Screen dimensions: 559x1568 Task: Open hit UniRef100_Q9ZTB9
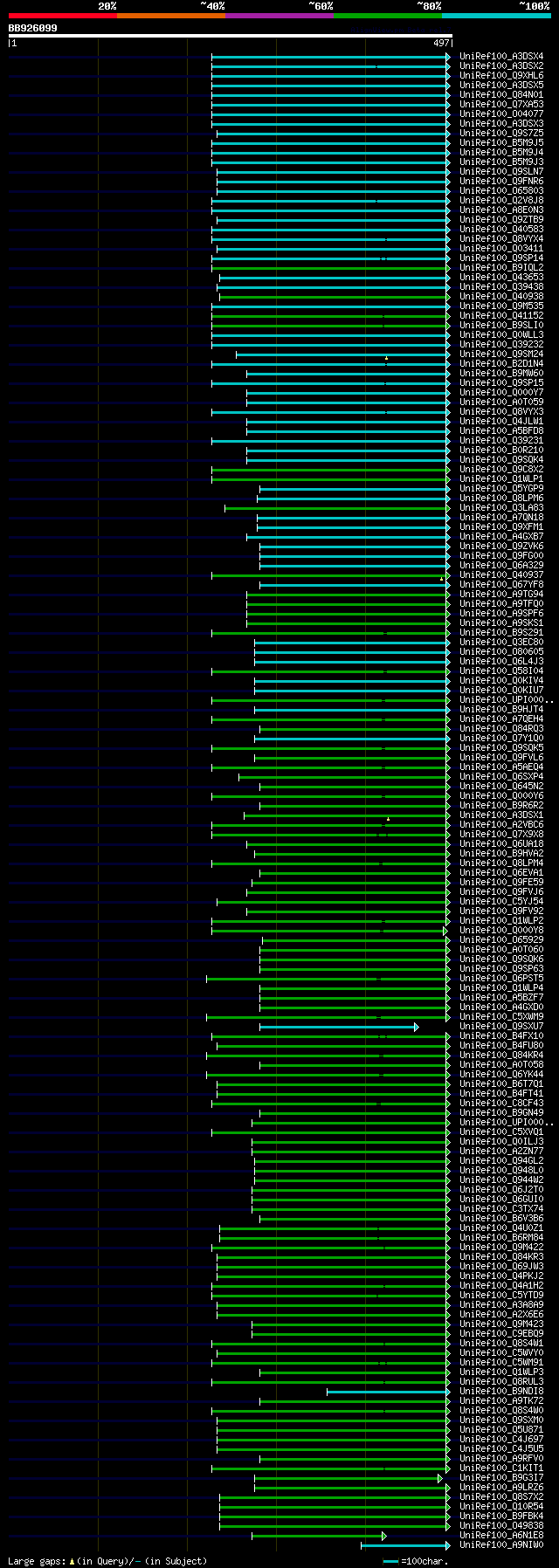[501, 219]
